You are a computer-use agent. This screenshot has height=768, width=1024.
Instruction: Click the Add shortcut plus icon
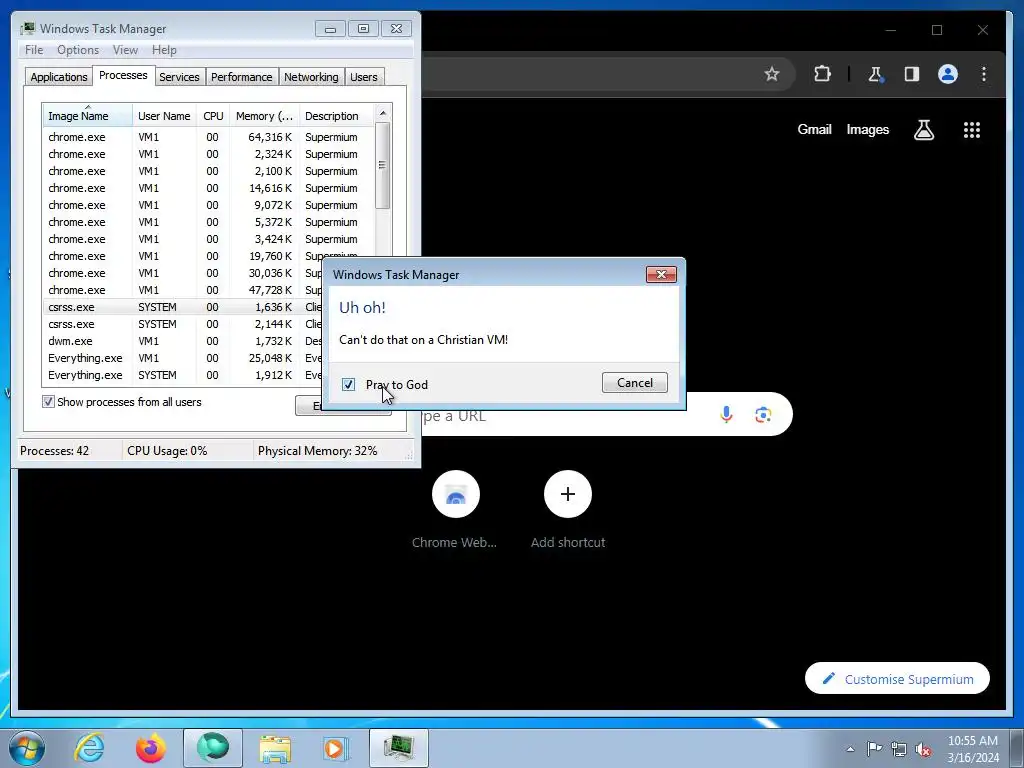[x=568, y=494]
